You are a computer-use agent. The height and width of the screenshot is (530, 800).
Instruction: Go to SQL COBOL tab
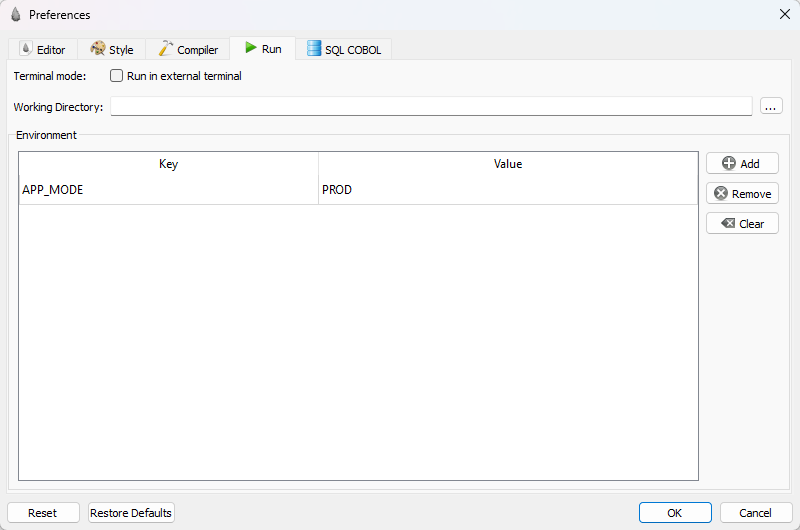(x=344, y=50)
